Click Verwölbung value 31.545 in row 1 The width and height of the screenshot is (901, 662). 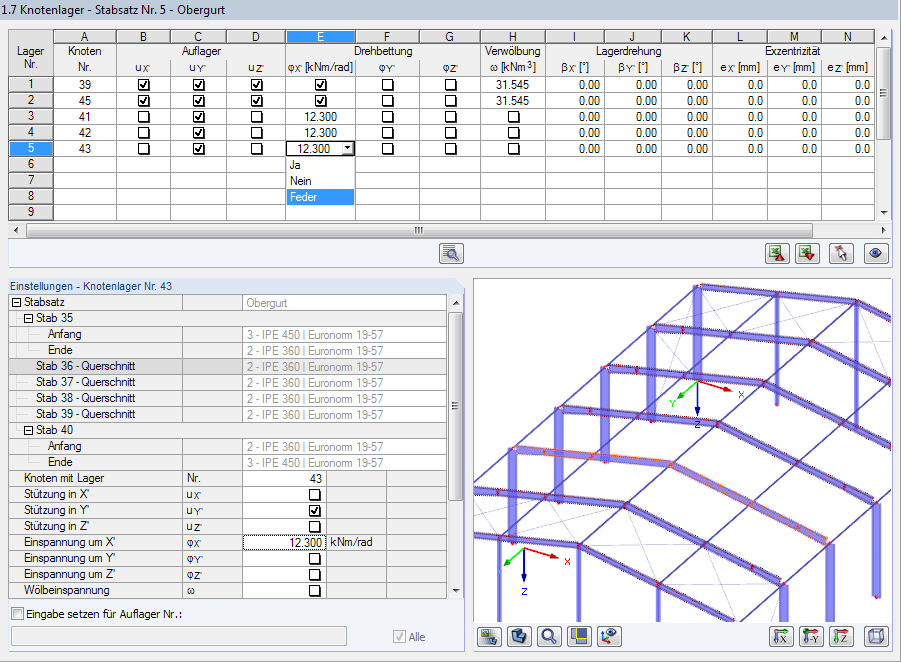pos(513,84)
